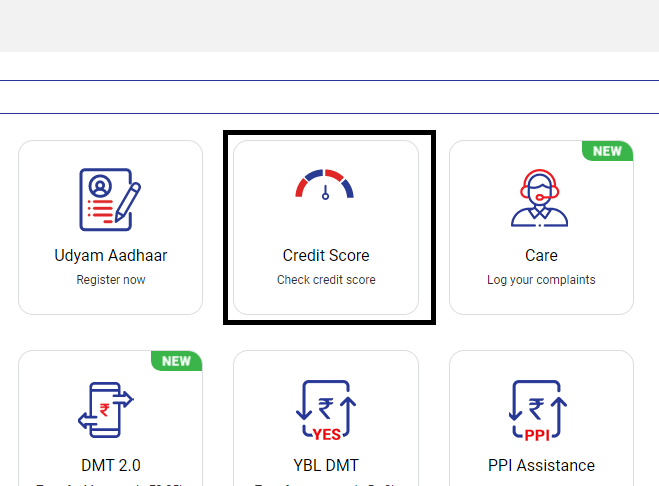The image size is (659, 486).
Task: Open the Credit Score title
Action: [x=326, y=256]
